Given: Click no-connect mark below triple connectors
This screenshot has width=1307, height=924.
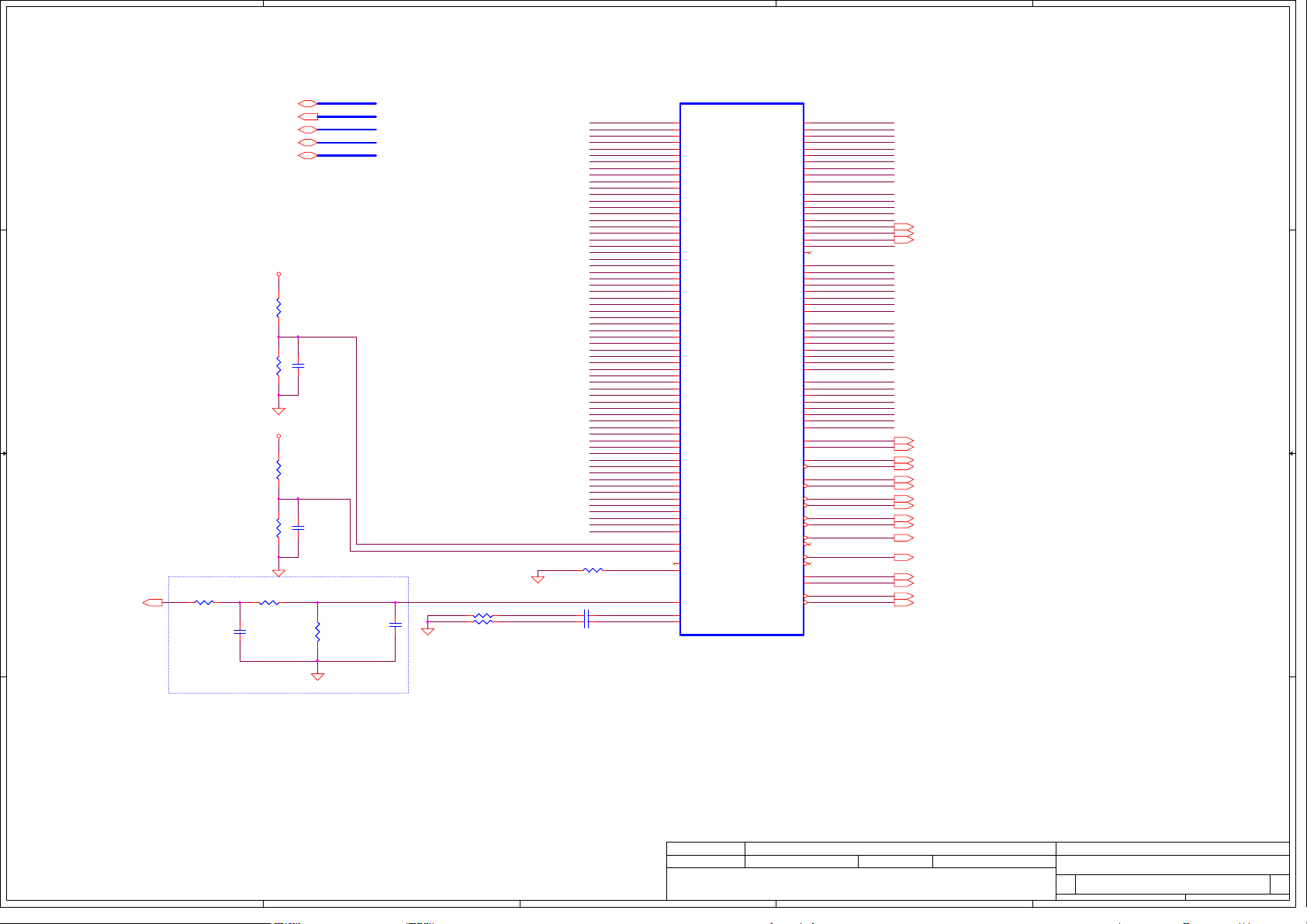Looking at the screenshot, I should click(x=809, y=253).
